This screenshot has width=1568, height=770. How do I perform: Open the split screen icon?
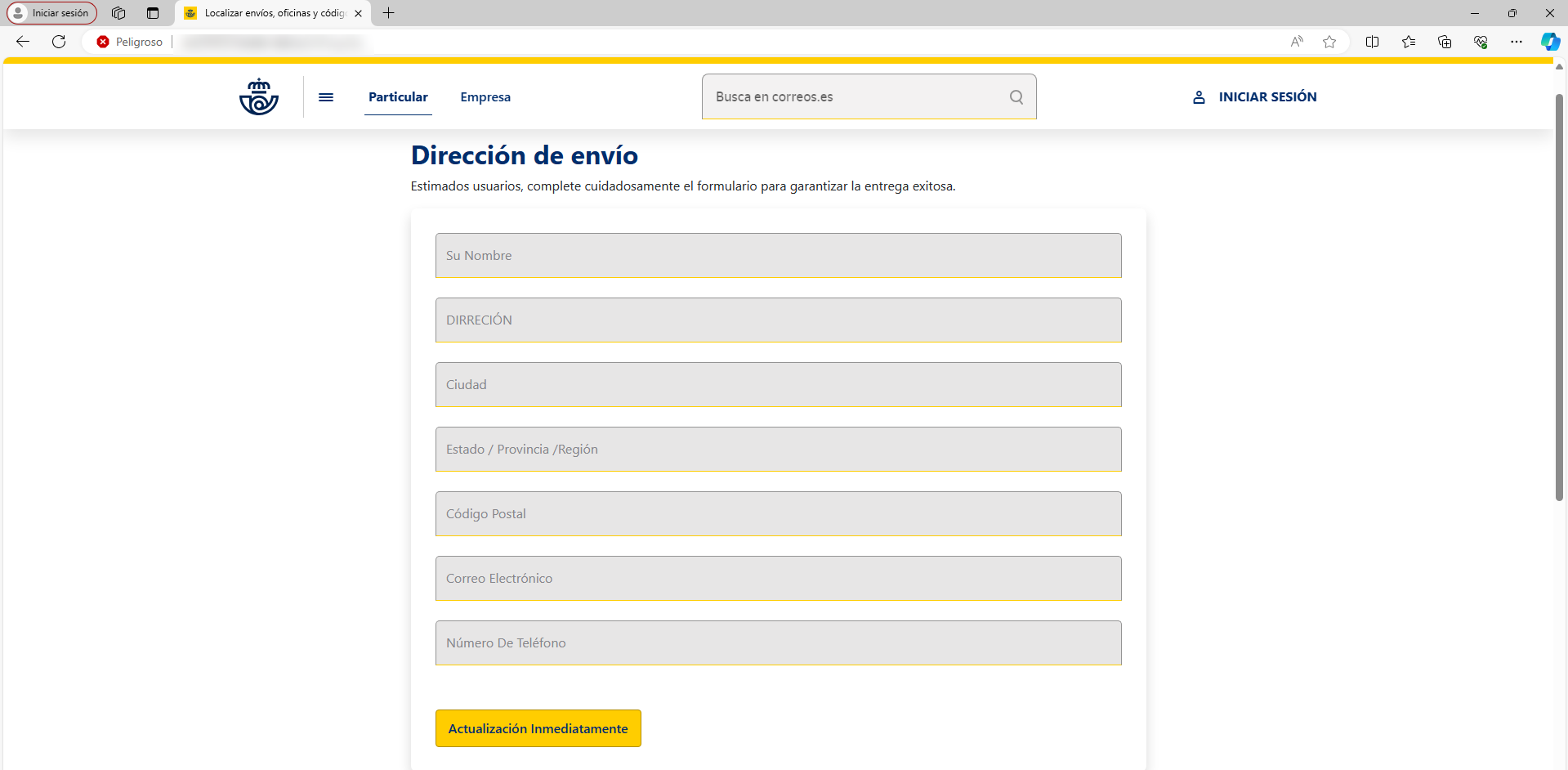[x=1372, y=42]
